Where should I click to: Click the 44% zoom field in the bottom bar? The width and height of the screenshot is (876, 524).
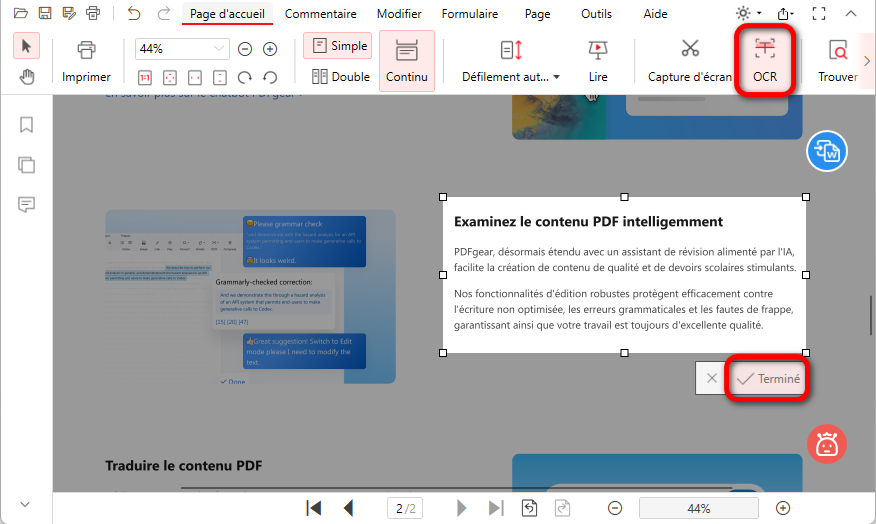pyautogui.click(x=699, y=508)
